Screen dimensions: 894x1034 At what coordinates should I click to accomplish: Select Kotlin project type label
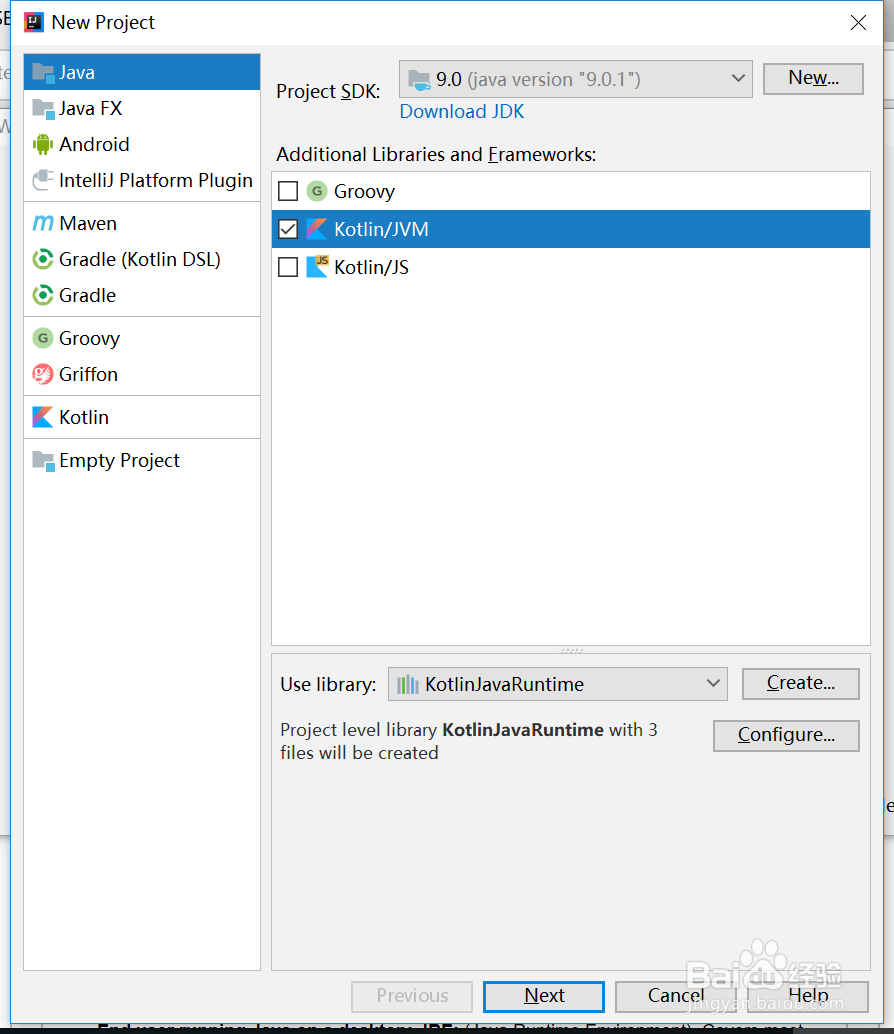[x=84, y=417]
